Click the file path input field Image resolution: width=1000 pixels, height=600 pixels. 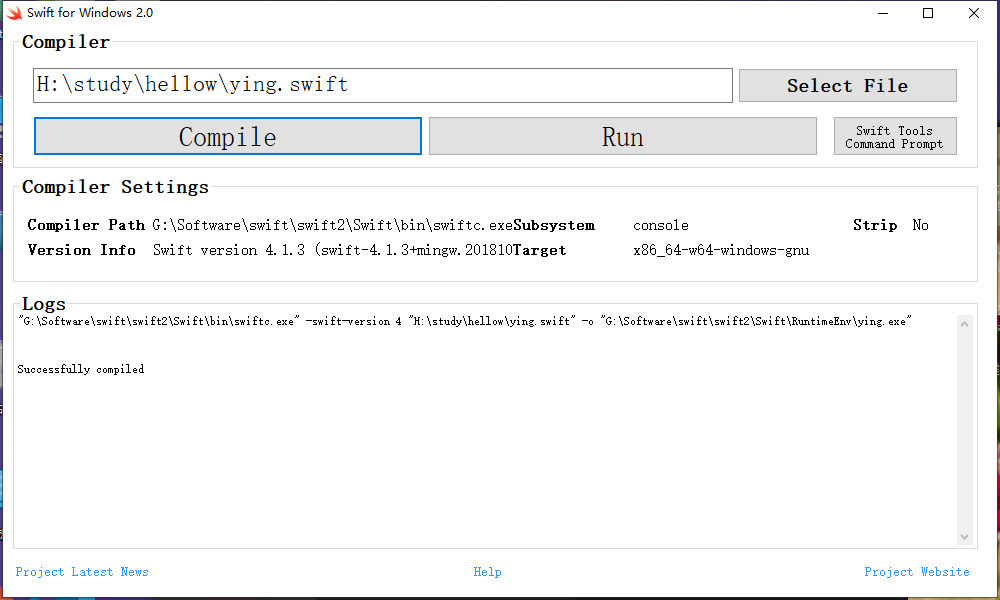[383, 85]
